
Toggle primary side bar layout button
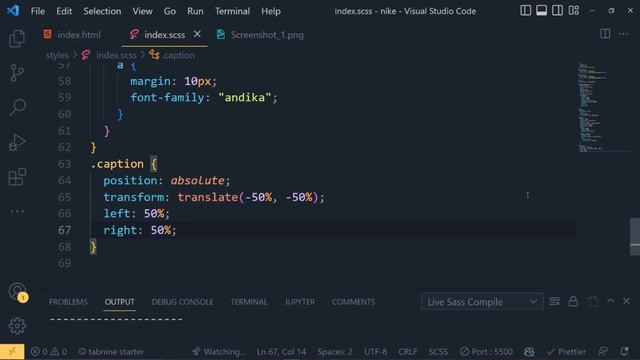tap(525, 11)
